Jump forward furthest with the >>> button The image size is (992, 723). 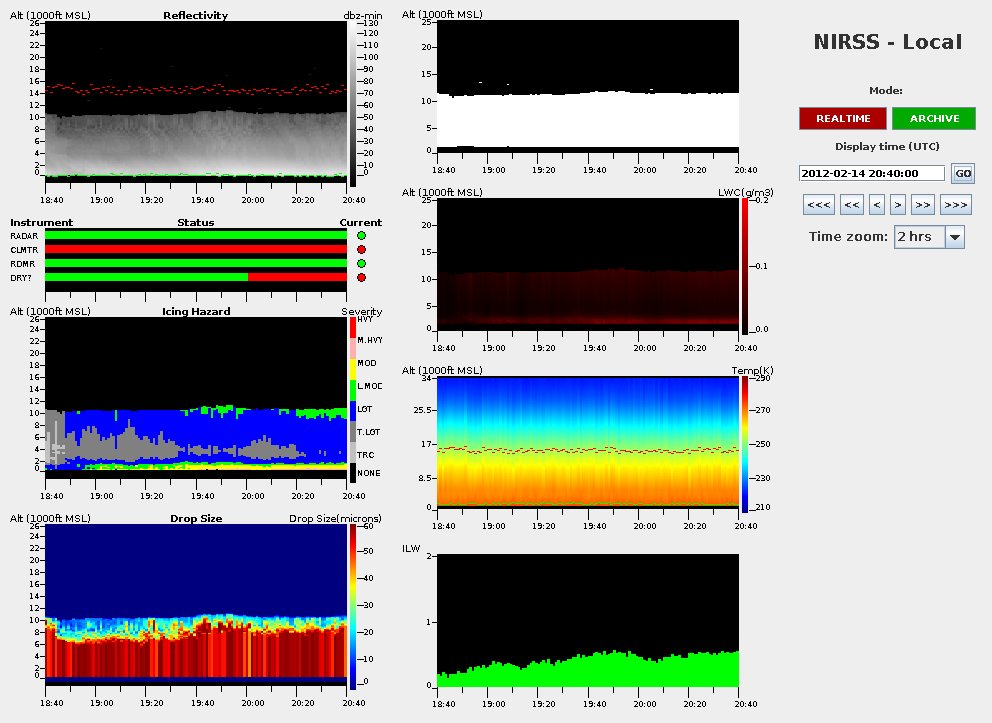coord(956,205)
